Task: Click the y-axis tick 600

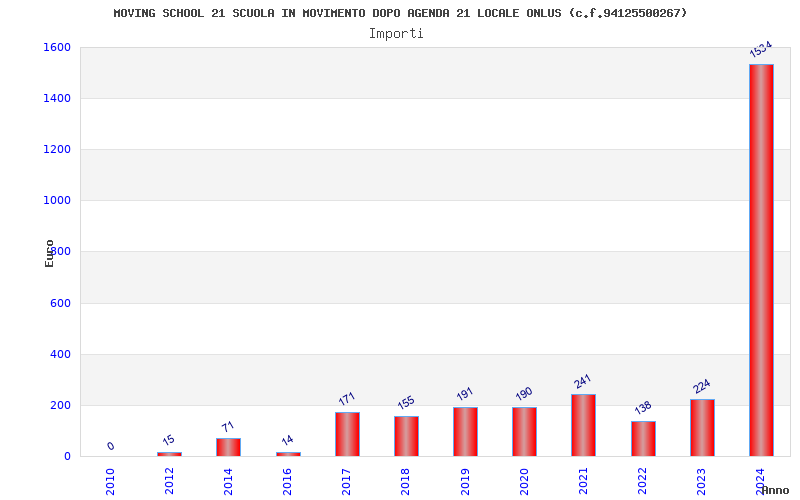Action: (61, 303)
